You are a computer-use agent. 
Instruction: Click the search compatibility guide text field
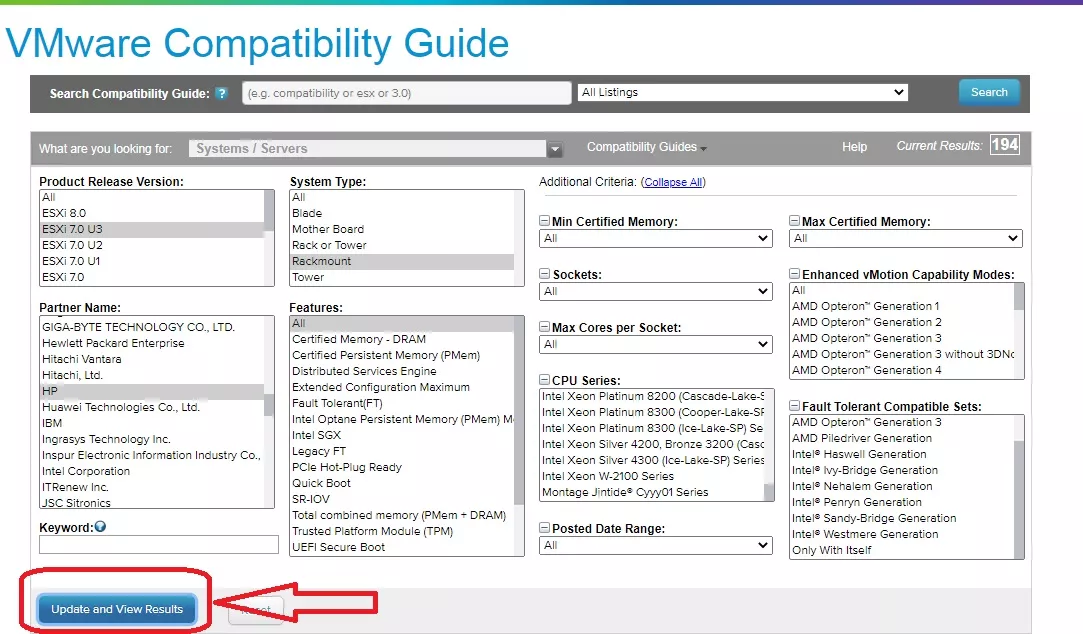pyautogui.click(x=407, y=93)
